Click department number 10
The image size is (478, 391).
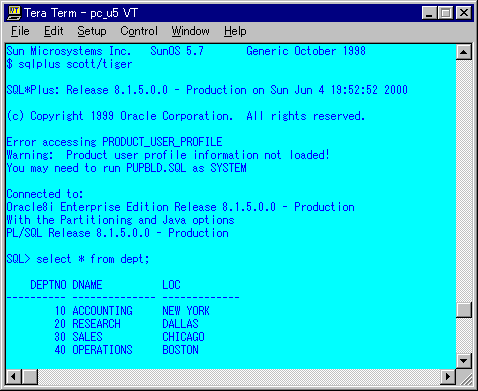click(60, 311)
